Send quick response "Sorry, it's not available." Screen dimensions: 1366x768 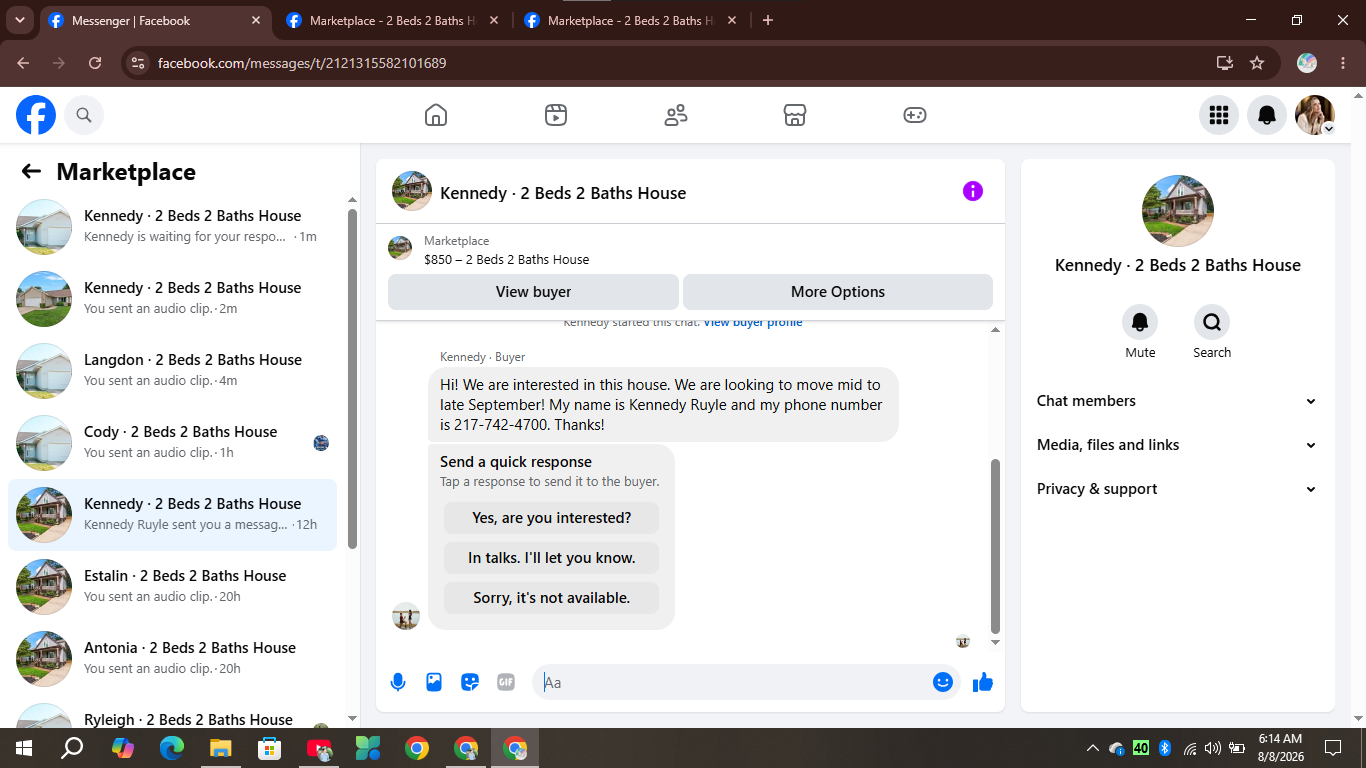551,598
